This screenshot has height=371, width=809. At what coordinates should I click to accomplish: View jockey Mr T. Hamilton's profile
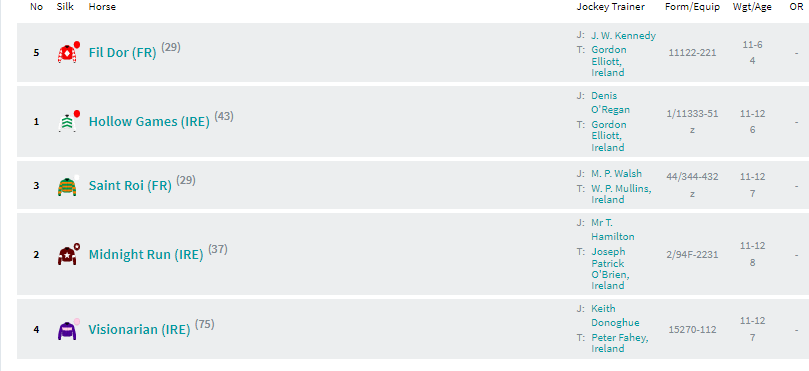[x=613, y=230]
